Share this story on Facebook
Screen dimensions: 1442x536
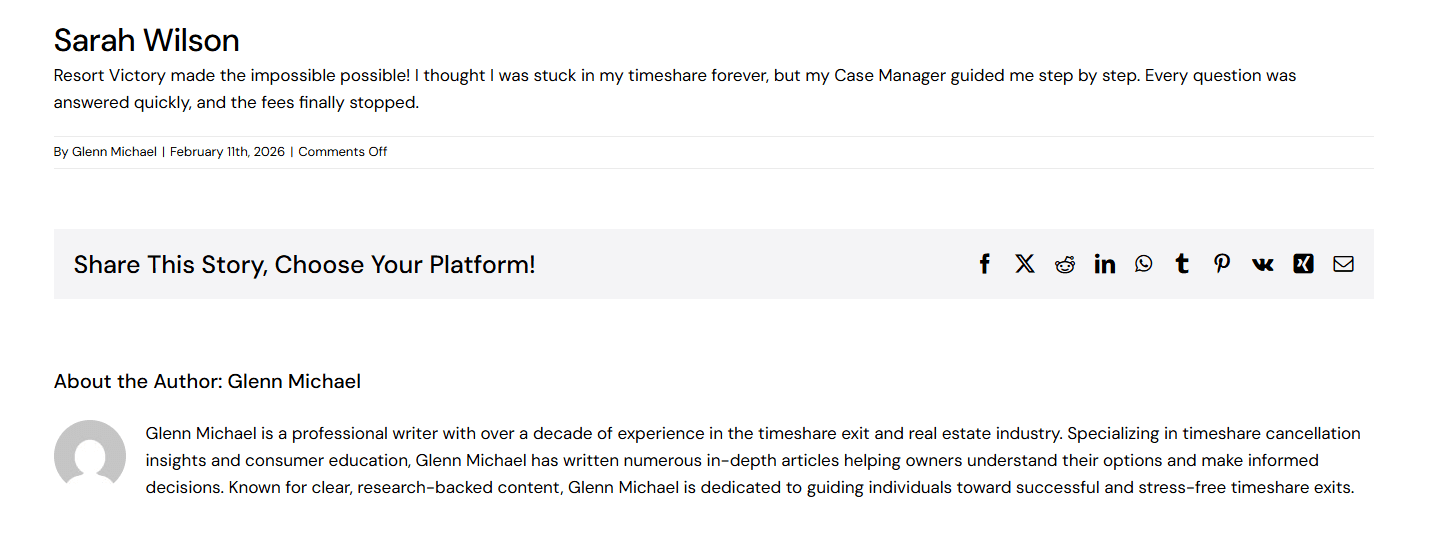984,264
